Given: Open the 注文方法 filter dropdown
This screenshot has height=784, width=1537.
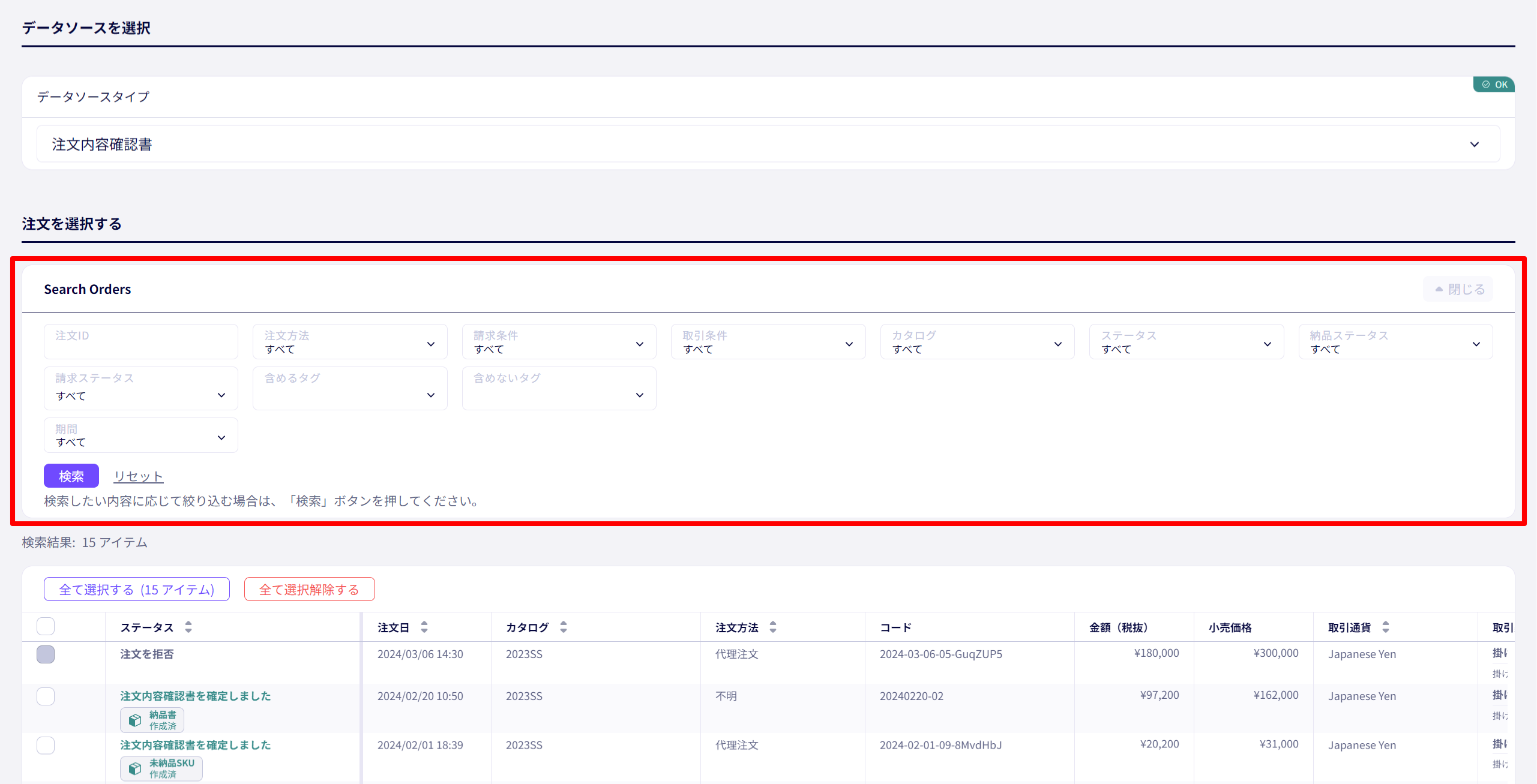Looking at the screenshot, I should pyautogui.click(x=350, y=342).
